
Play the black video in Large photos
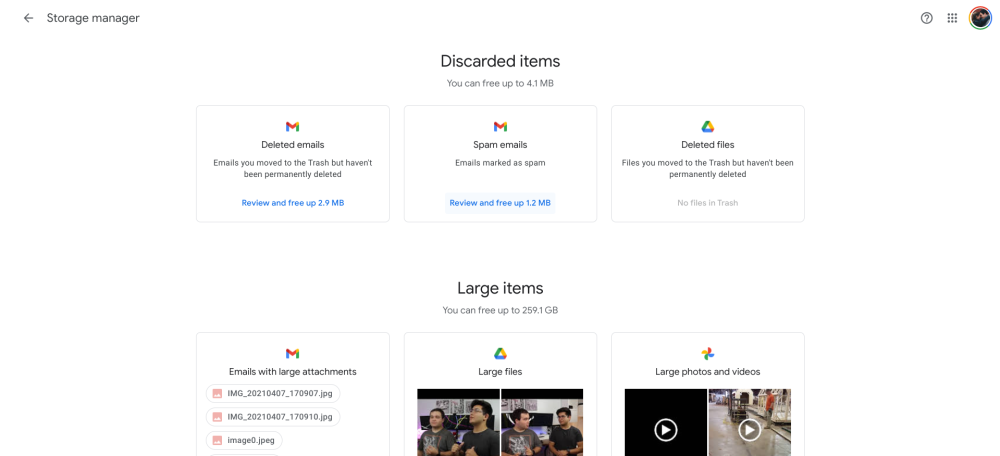pyautogui.click(x=665, y=428)
